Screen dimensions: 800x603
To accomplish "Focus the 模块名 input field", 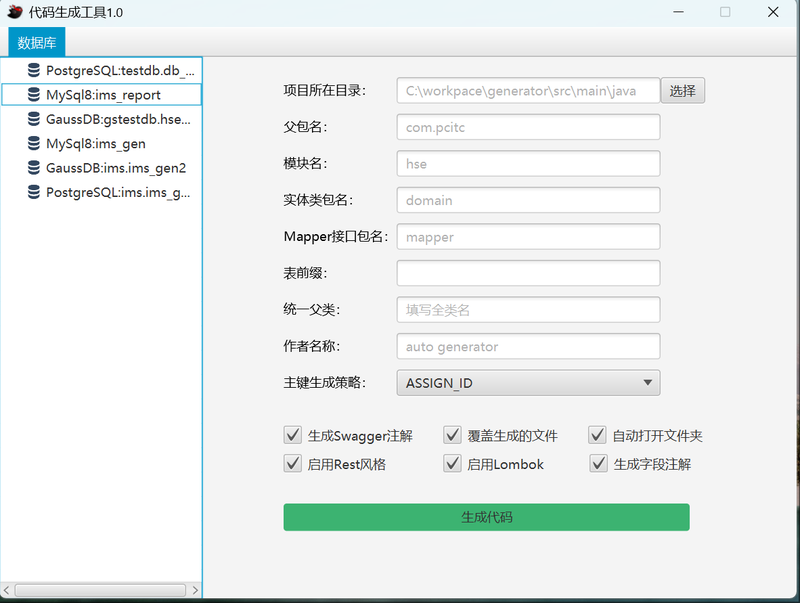I will point(528,164).
